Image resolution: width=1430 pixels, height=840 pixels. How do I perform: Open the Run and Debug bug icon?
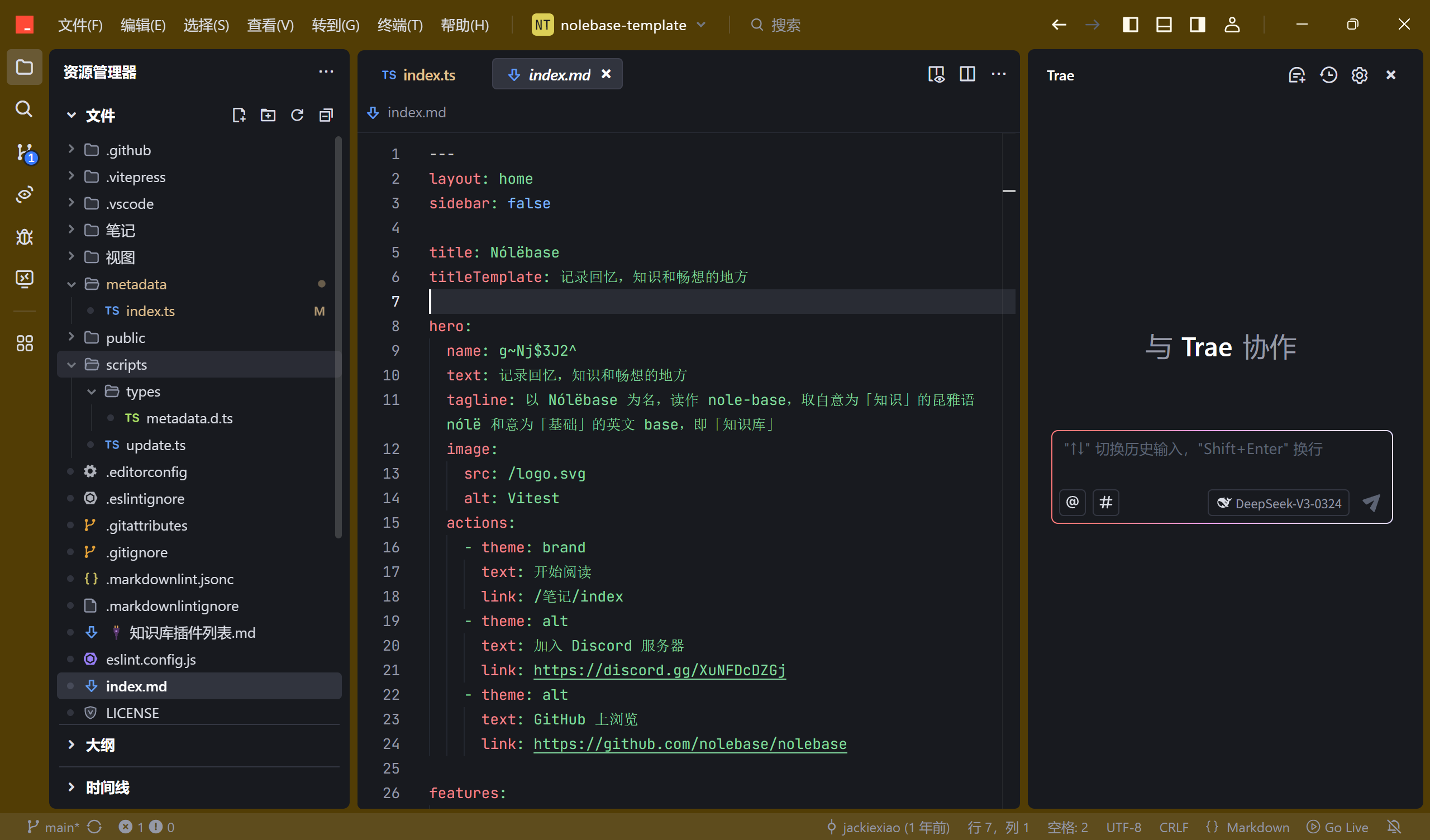24,237
